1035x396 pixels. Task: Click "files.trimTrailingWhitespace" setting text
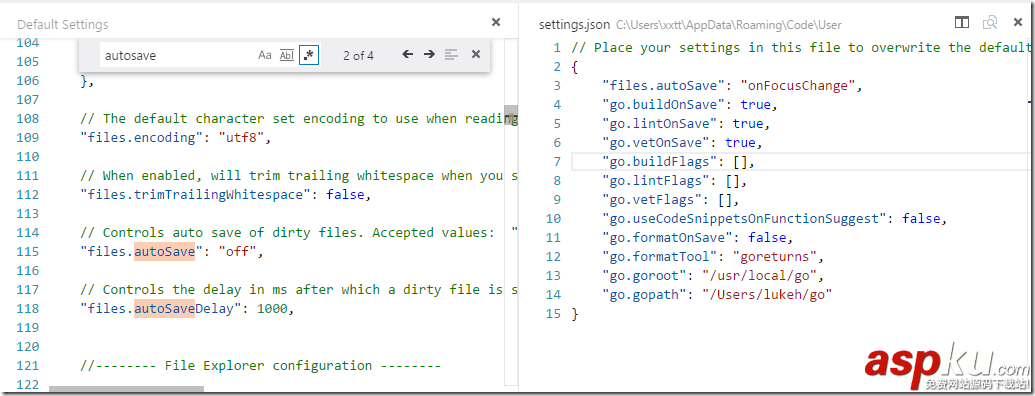195,195
